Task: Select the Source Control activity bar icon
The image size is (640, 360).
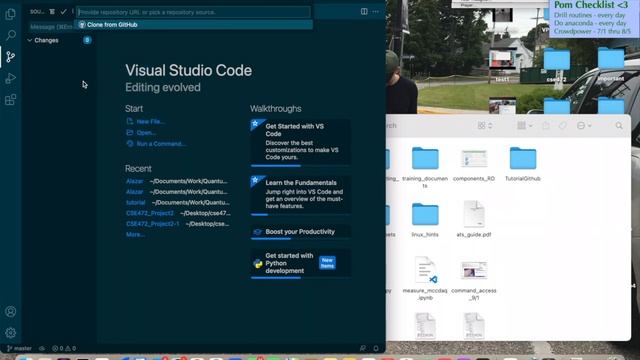Action: [11, 57]
